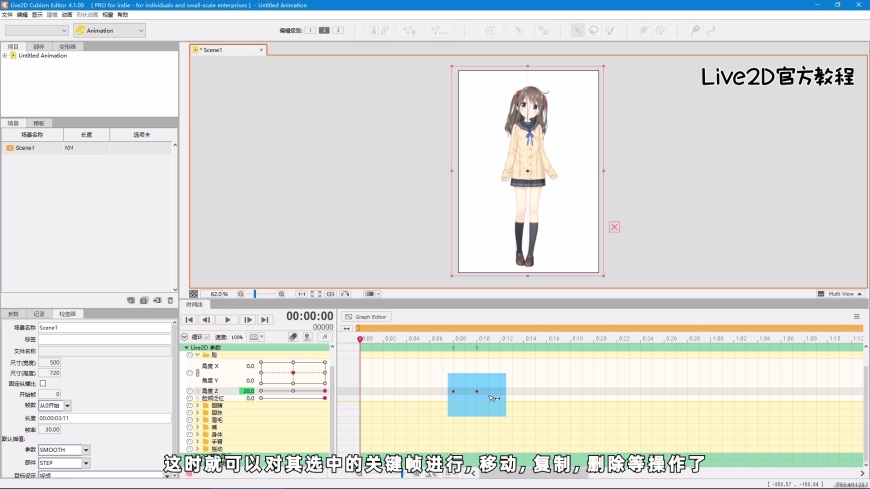This screenshot has width=870, height=489.
Task: Collapse the Live2D parameters group
Action: coord(186,347)
